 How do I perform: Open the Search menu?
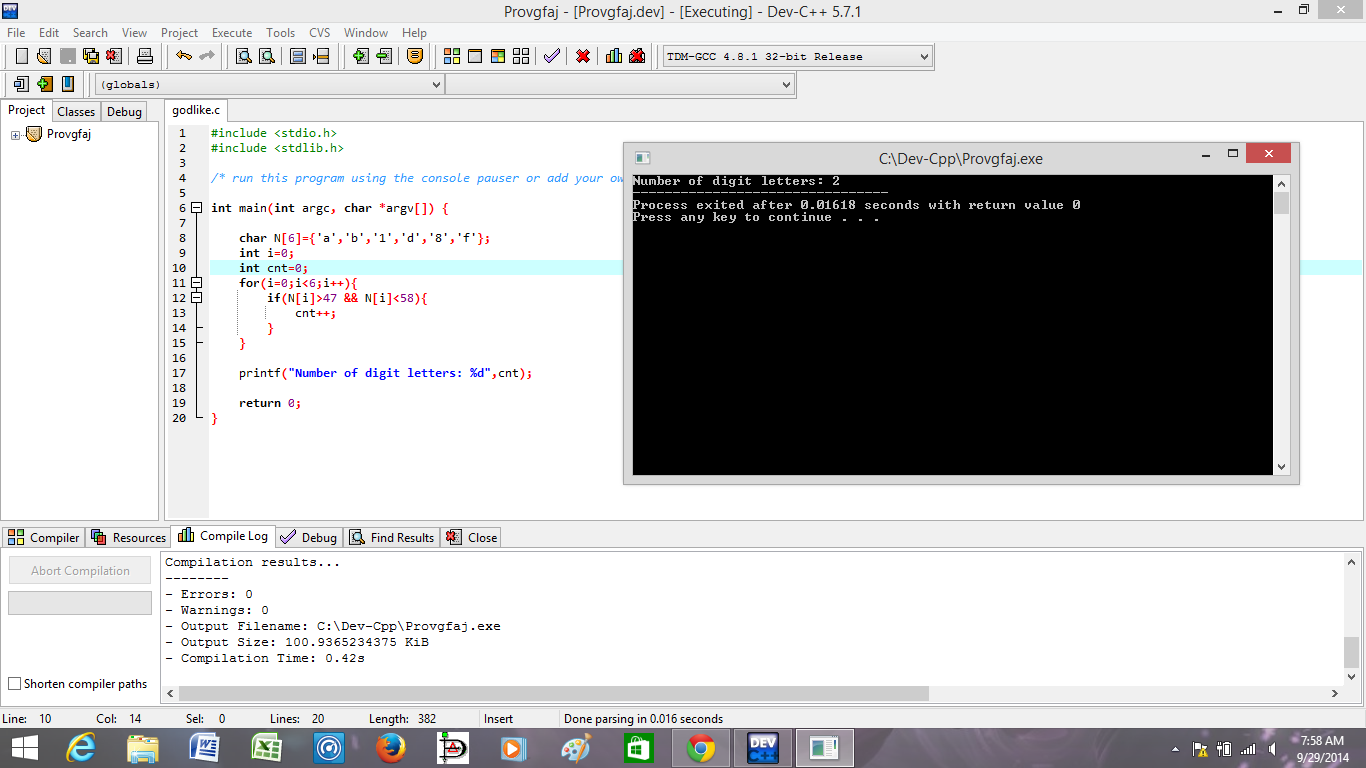[x=90, y=32]
